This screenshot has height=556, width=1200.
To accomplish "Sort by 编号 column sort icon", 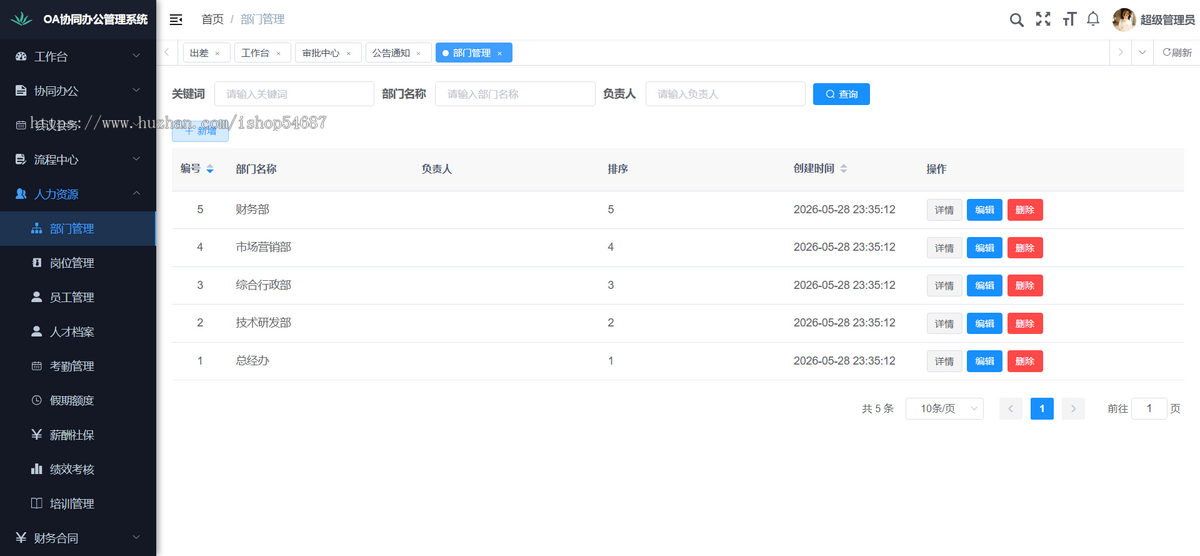I will [210, 169].
